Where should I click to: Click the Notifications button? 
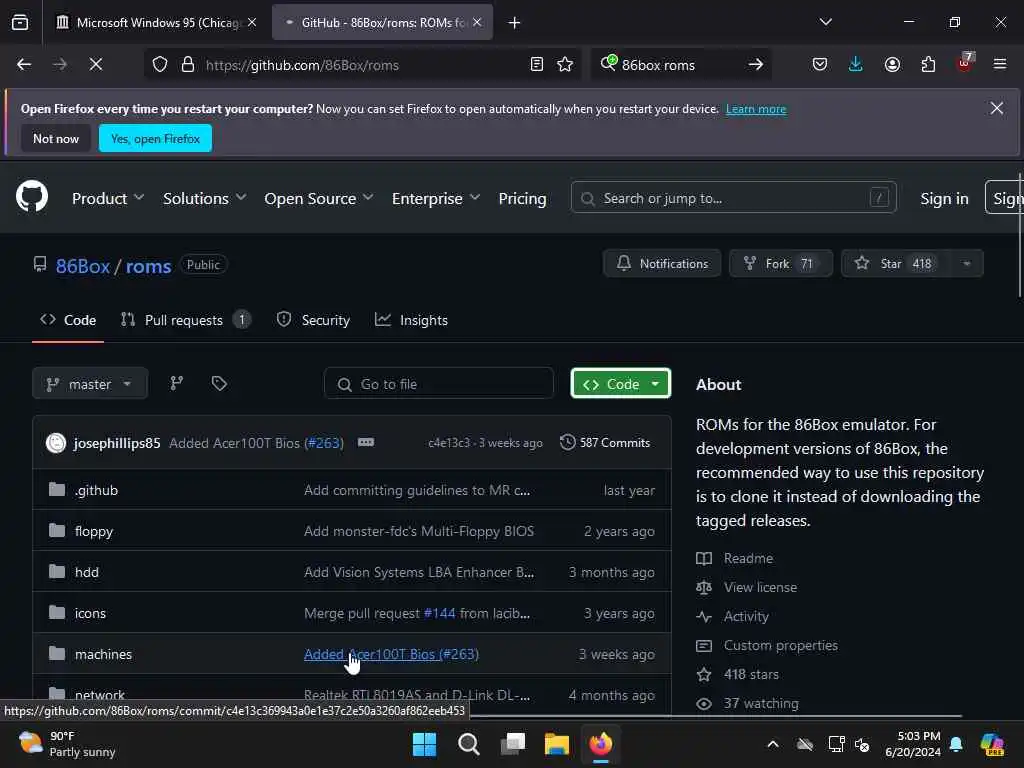coord(662,264)
